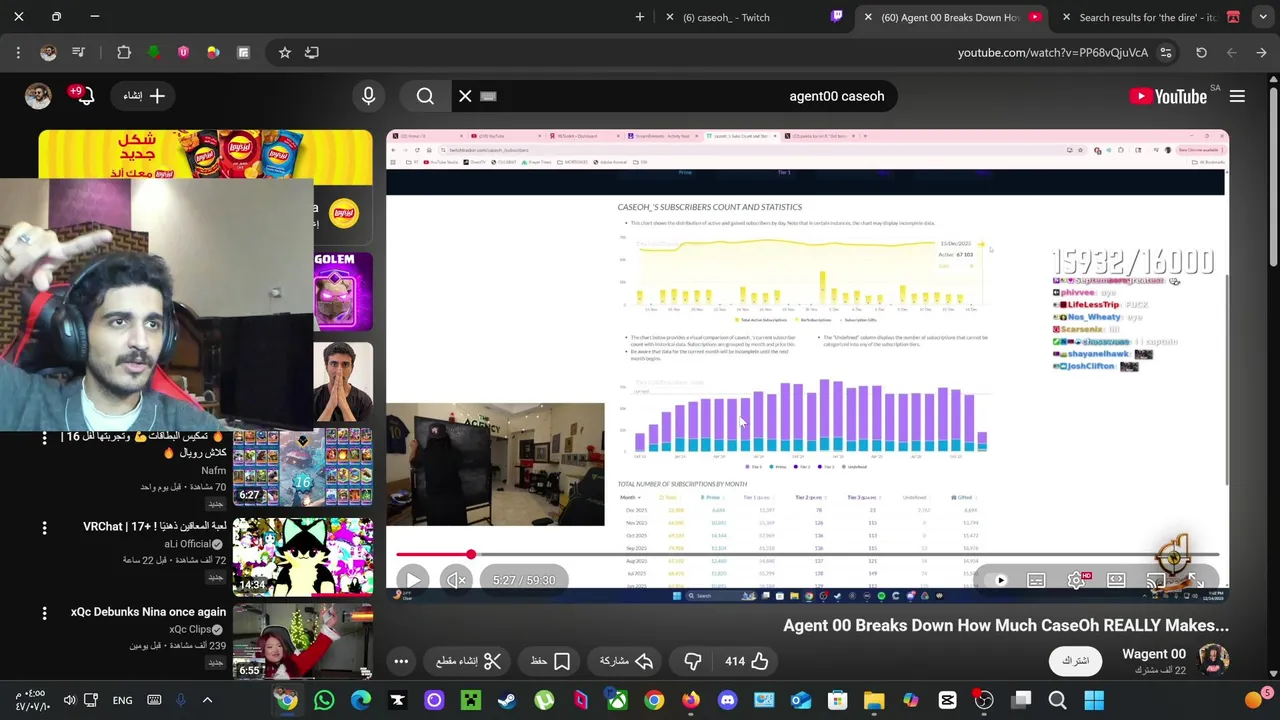
Task: Switch to the Agent 00 Breaks Down tab
Action: 952,17
